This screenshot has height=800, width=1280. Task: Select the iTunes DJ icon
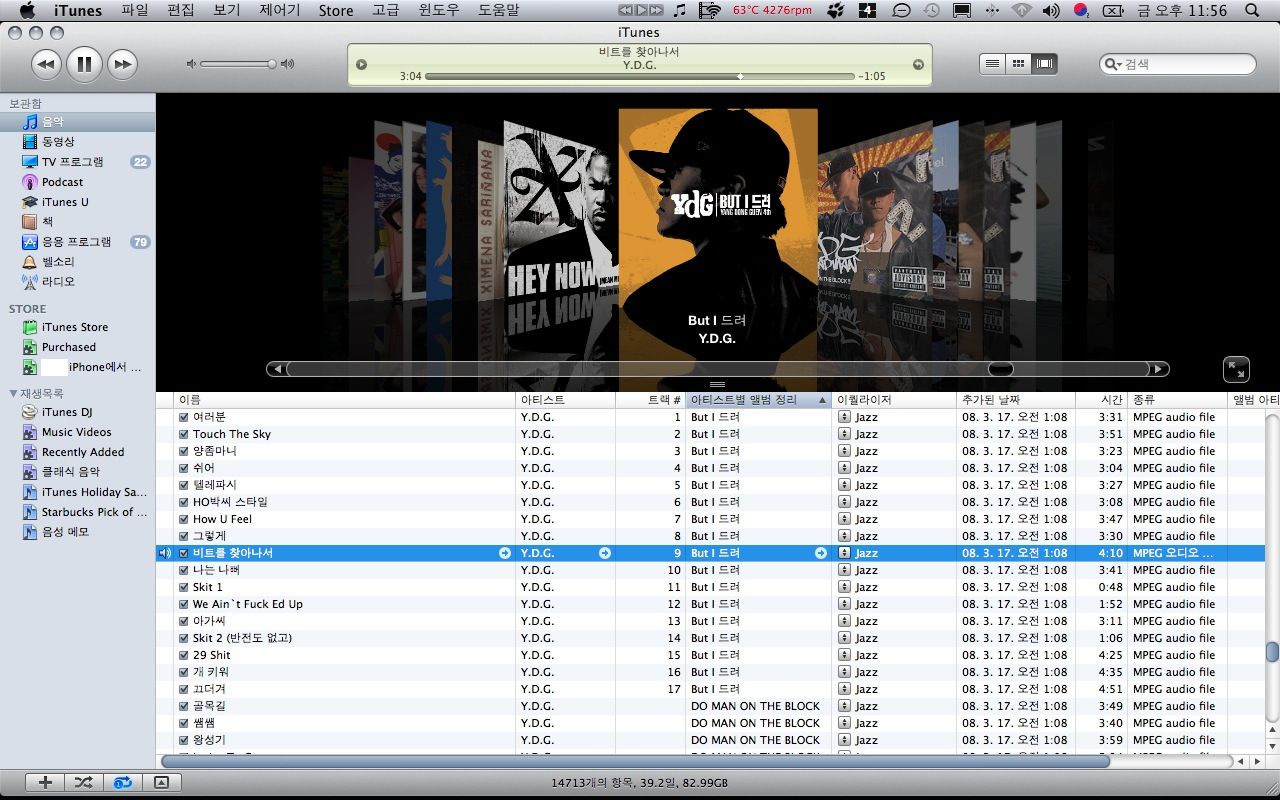coord(30,412)
